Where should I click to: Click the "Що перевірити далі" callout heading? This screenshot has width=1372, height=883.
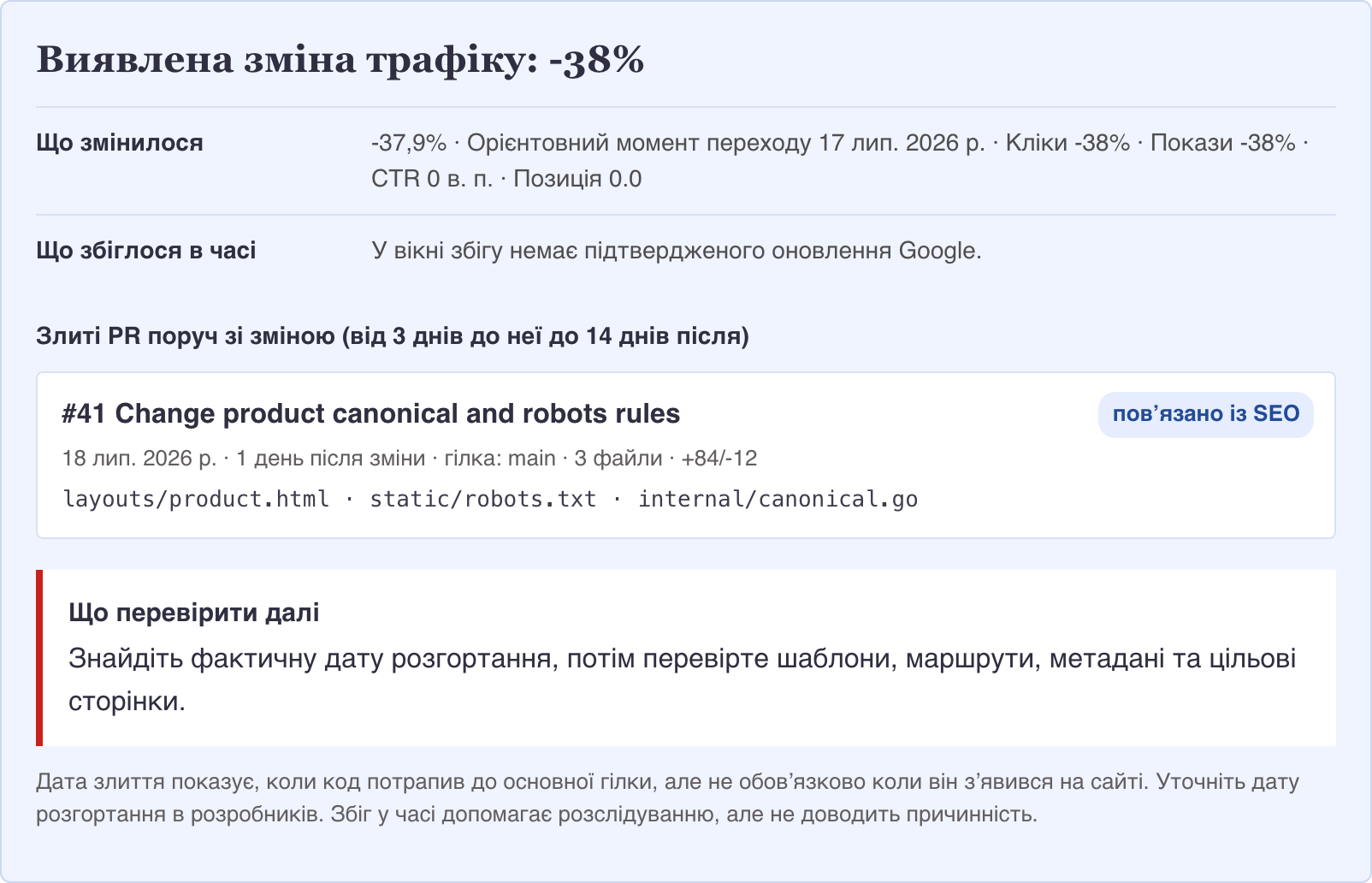pos(194,613)
